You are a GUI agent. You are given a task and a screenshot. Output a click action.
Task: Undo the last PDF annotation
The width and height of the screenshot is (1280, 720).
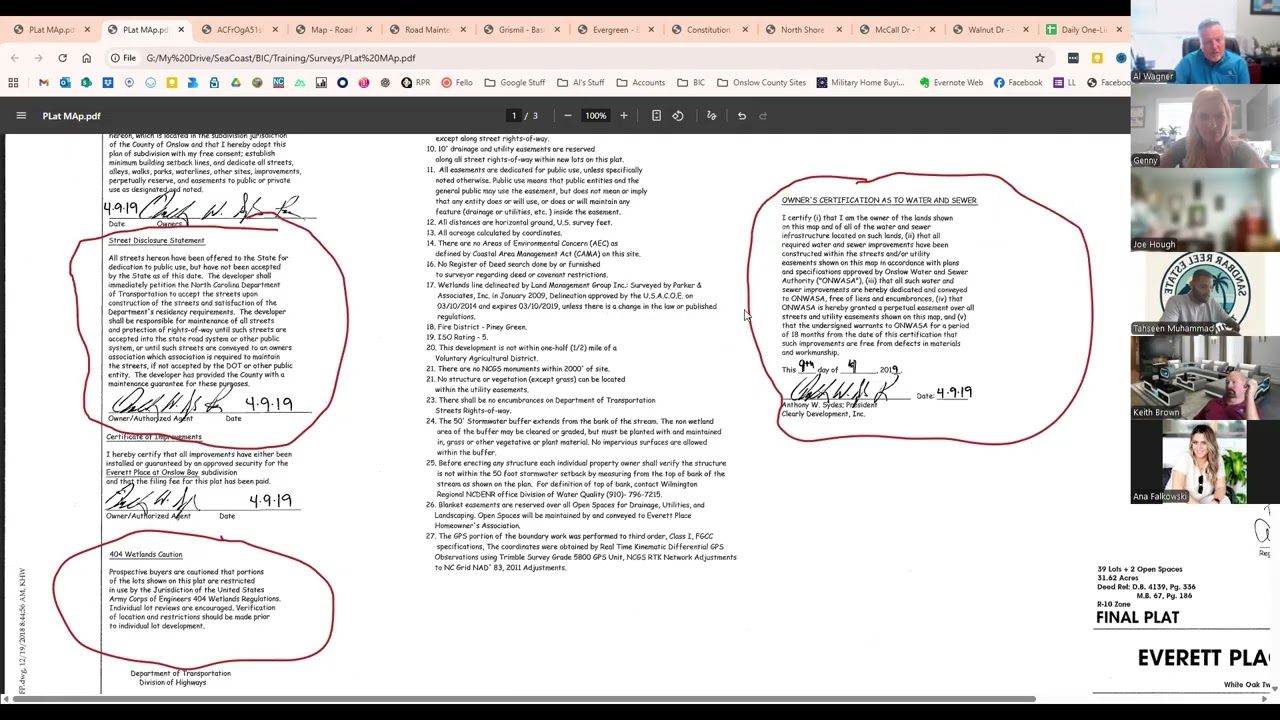pyautogui.click(x=741, y=116)
